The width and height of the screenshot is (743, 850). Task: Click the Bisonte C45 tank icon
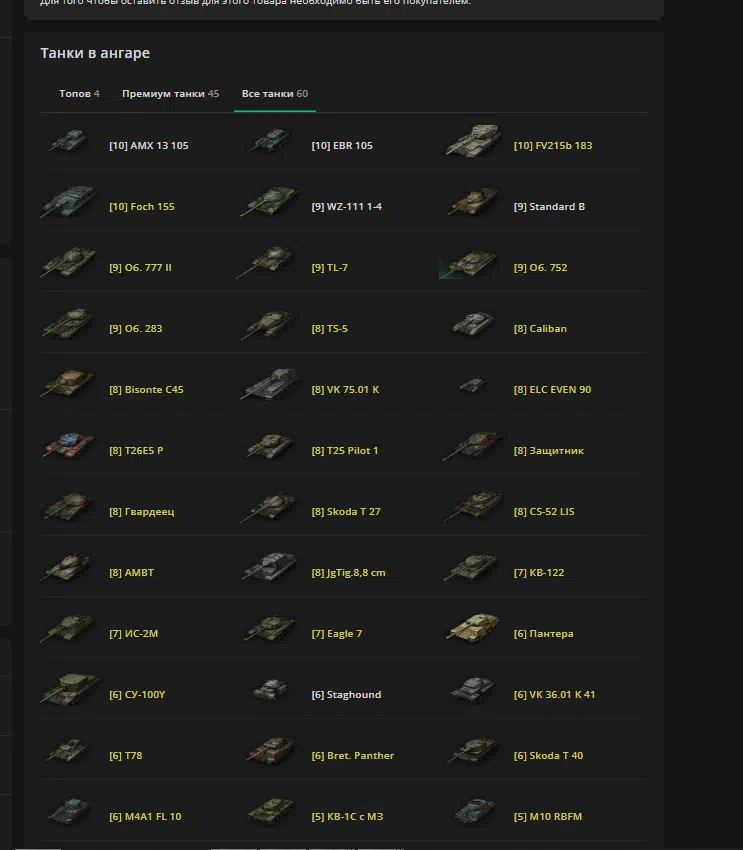pos(68,384)
